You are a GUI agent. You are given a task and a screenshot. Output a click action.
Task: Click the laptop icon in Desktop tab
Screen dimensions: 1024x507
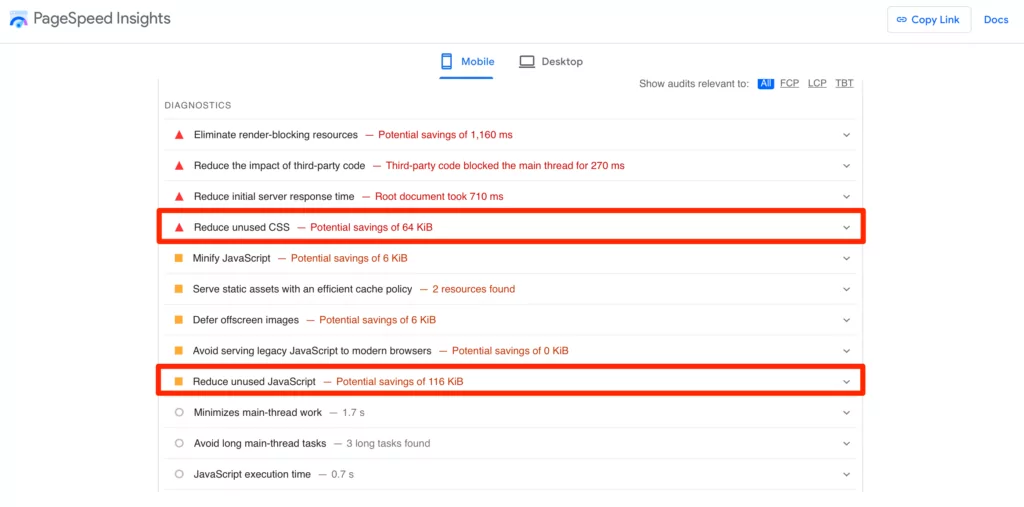527,61
